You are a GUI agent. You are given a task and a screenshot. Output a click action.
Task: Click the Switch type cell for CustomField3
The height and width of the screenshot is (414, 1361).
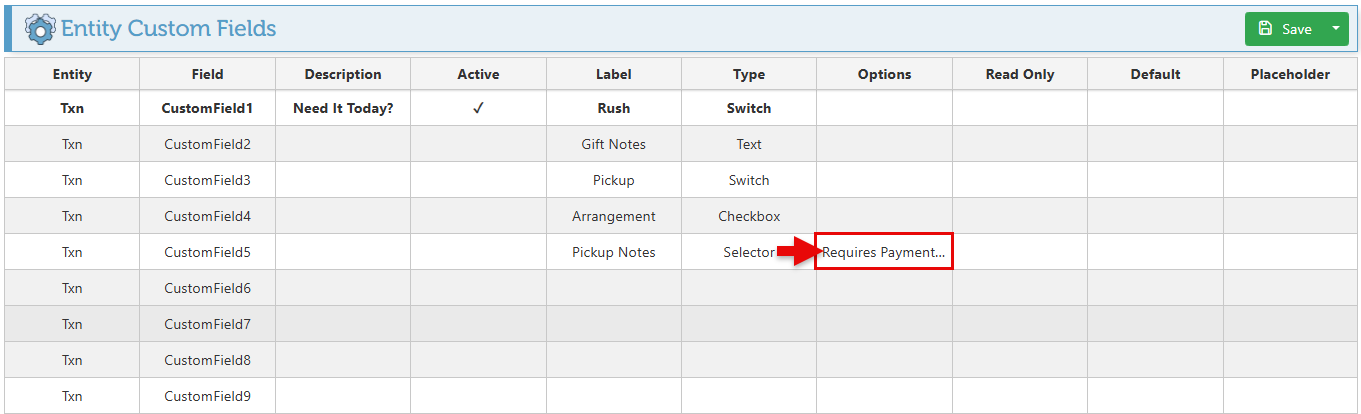point(748,180)
